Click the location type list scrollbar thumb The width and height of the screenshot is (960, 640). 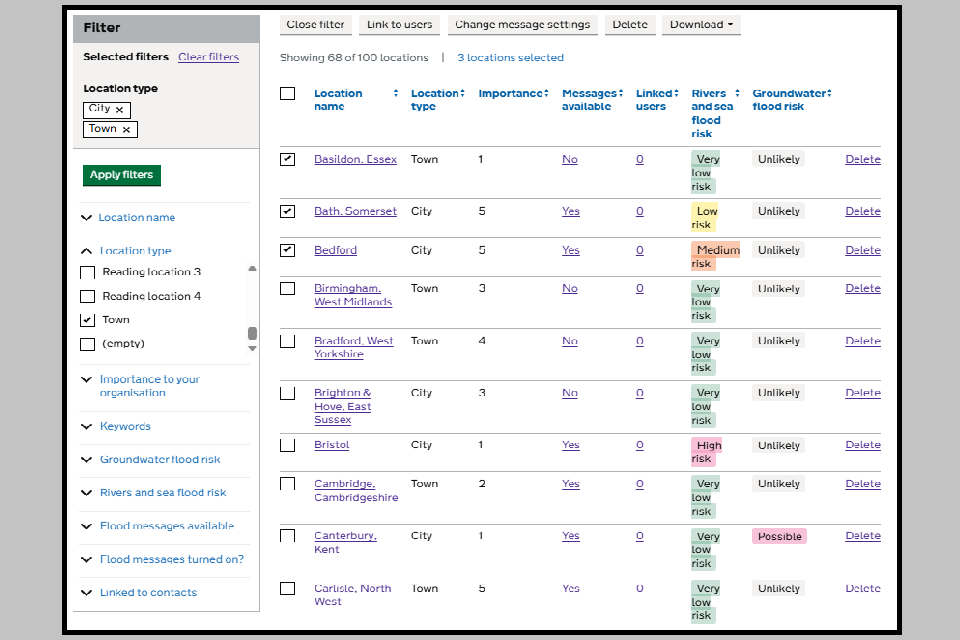click(252, 334)
